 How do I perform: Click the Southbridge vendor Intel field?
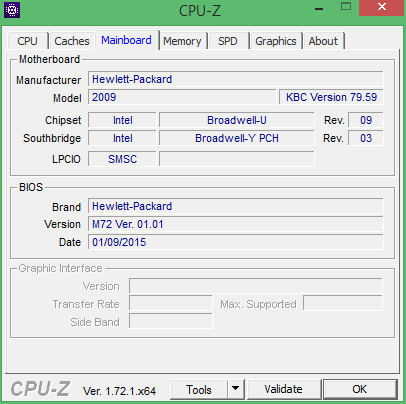[122, 138]
